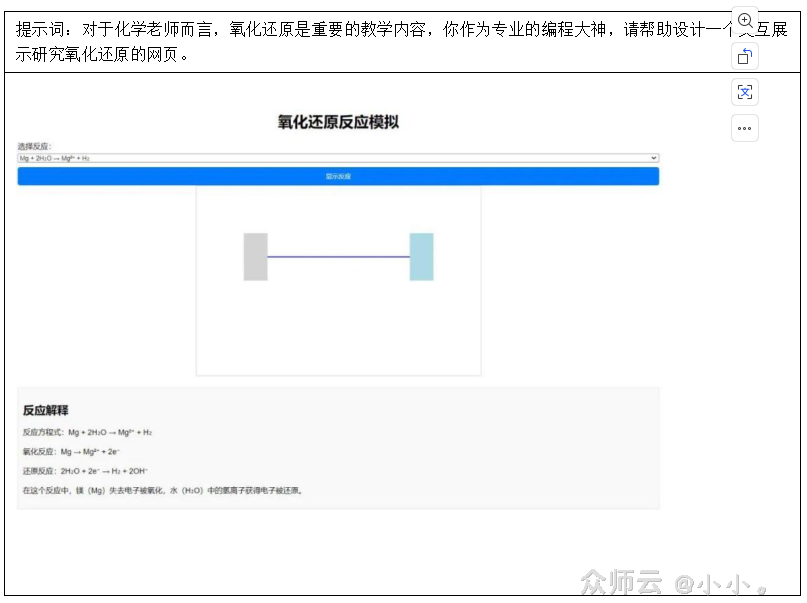This screenshot has height=603, width=807.
Task: Click the zoom-in magnifier icon
Action: (745, 20)
